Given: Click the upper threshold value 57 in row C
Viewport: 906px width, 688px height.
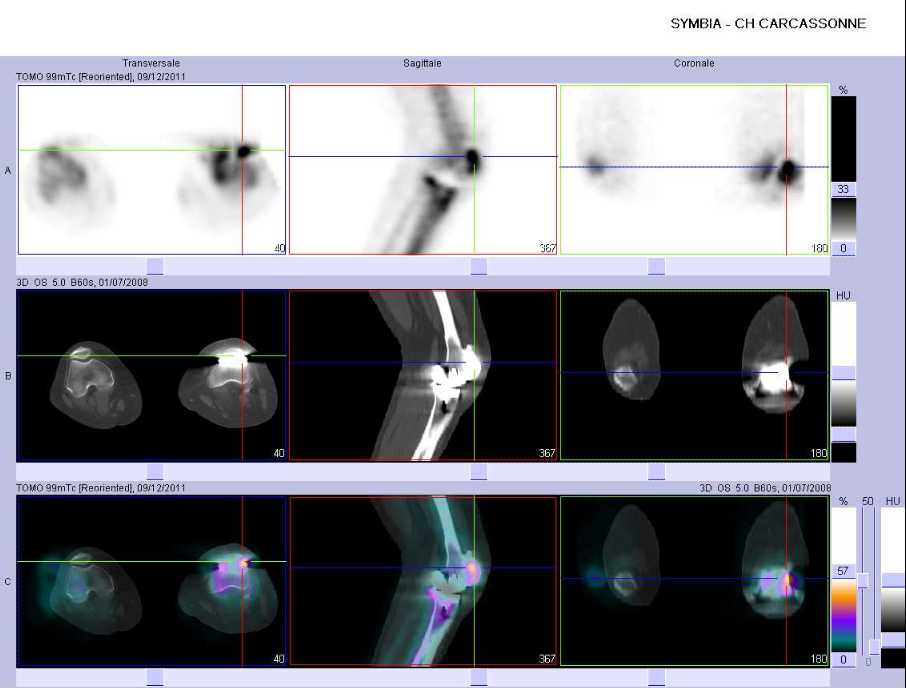Looking at the screenshot, I should tap(843, 571).
